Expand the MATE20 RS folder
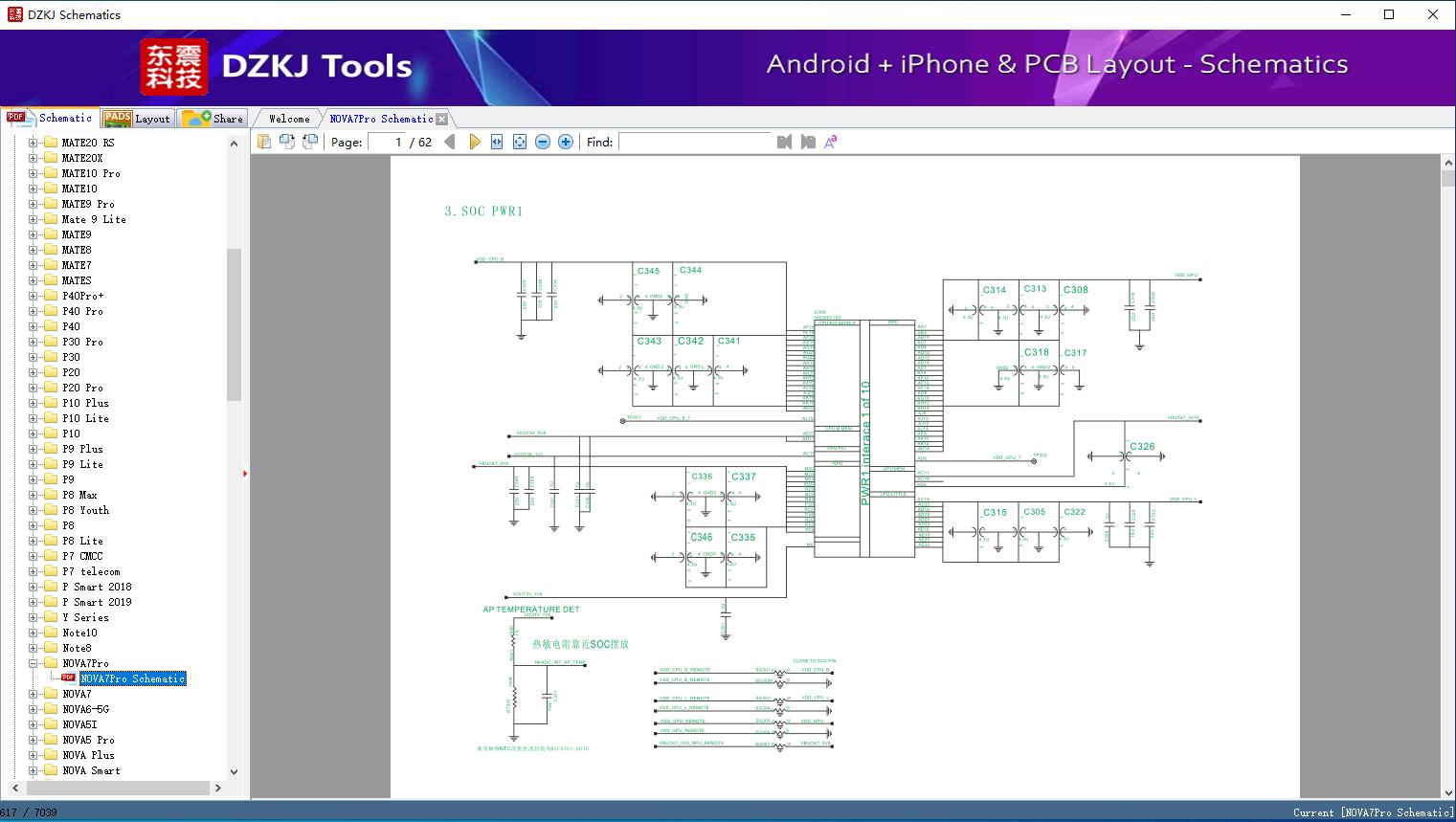 point(33,143)
